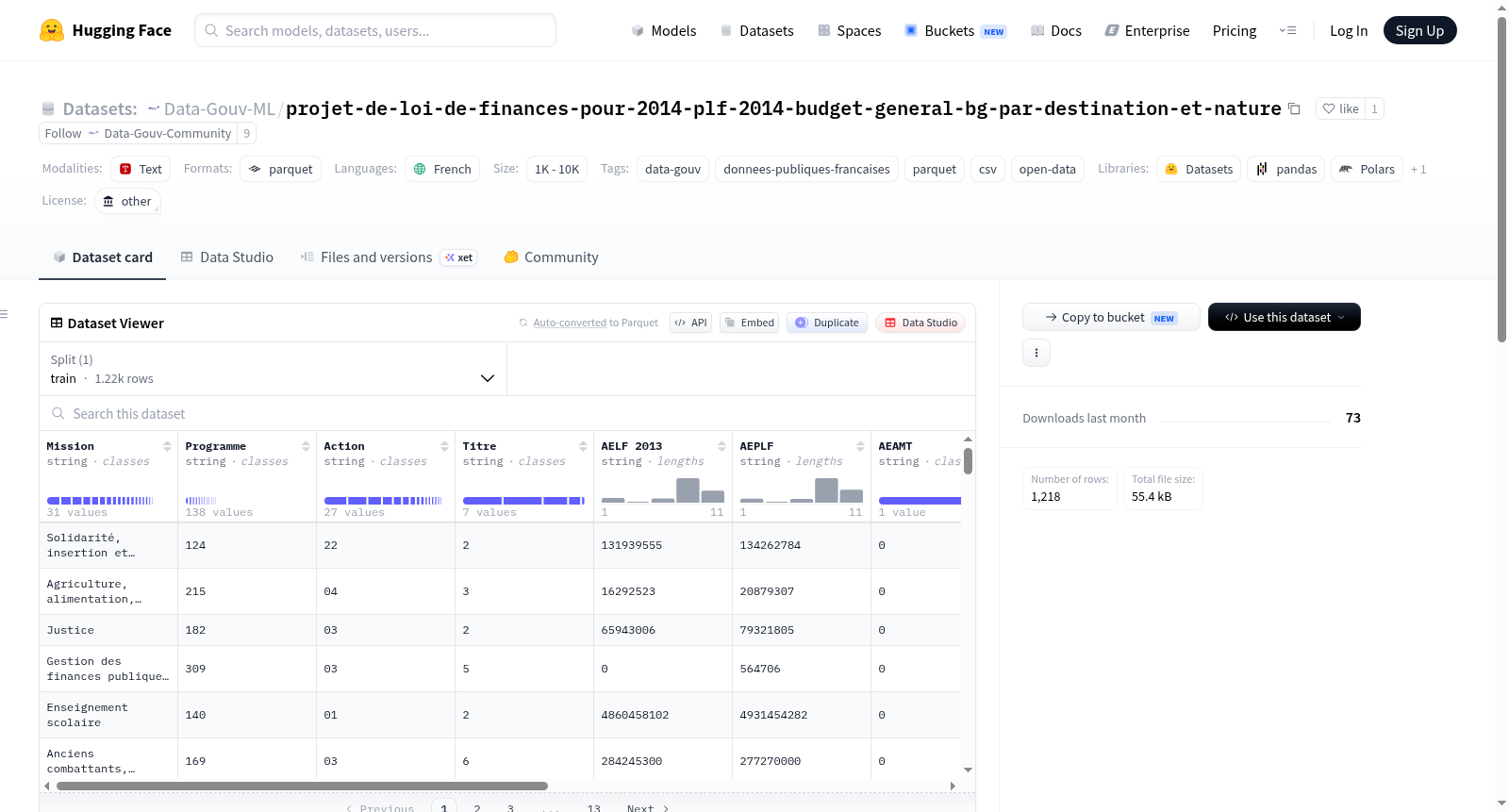This screenshot has height=812, width=1509.
Task: Open Enterprise in the top navigation
Action: pyautogui.click(x=1147, y=31)
